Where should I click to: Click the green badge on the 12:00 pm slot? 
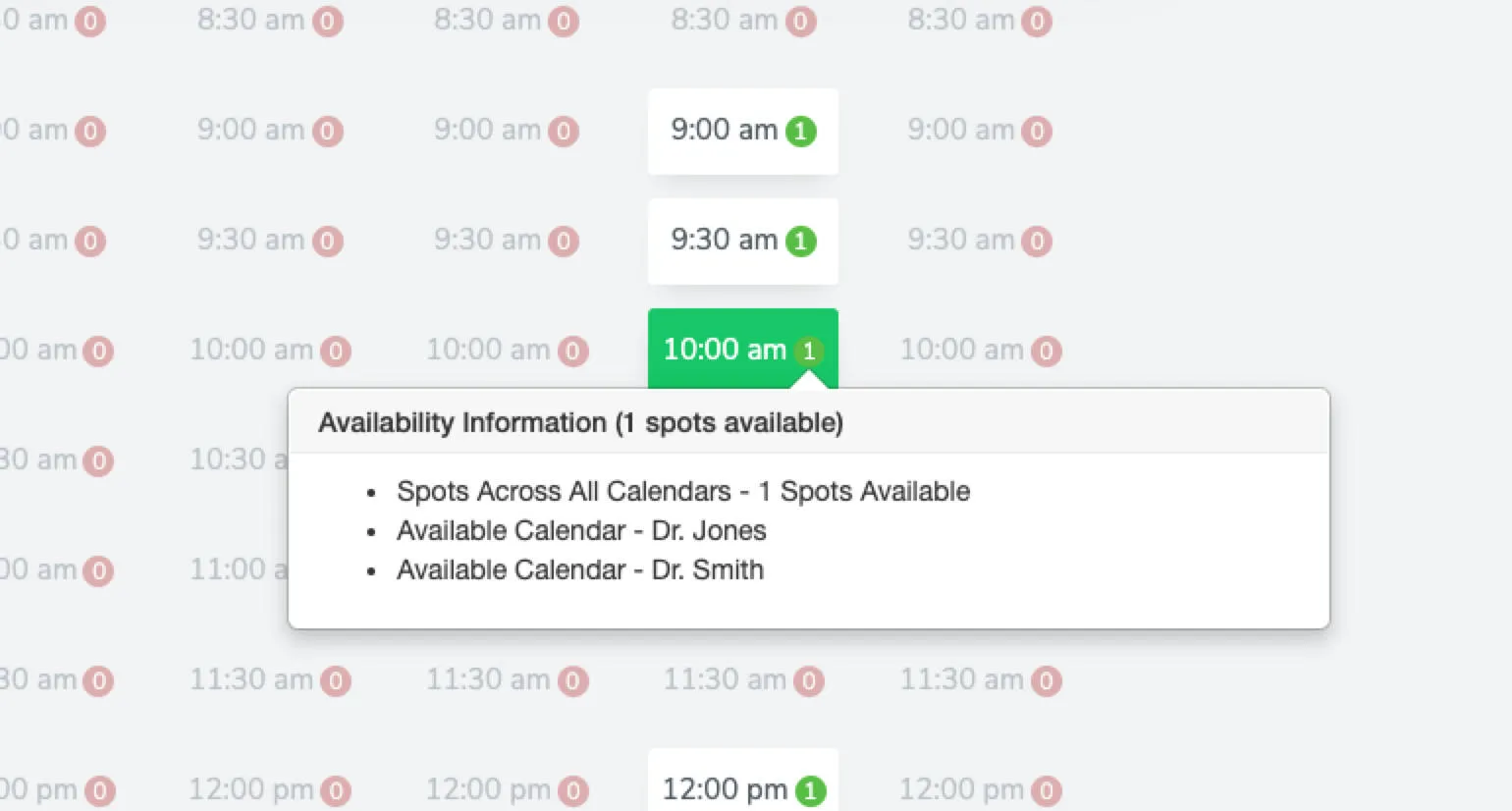point(811,789)
